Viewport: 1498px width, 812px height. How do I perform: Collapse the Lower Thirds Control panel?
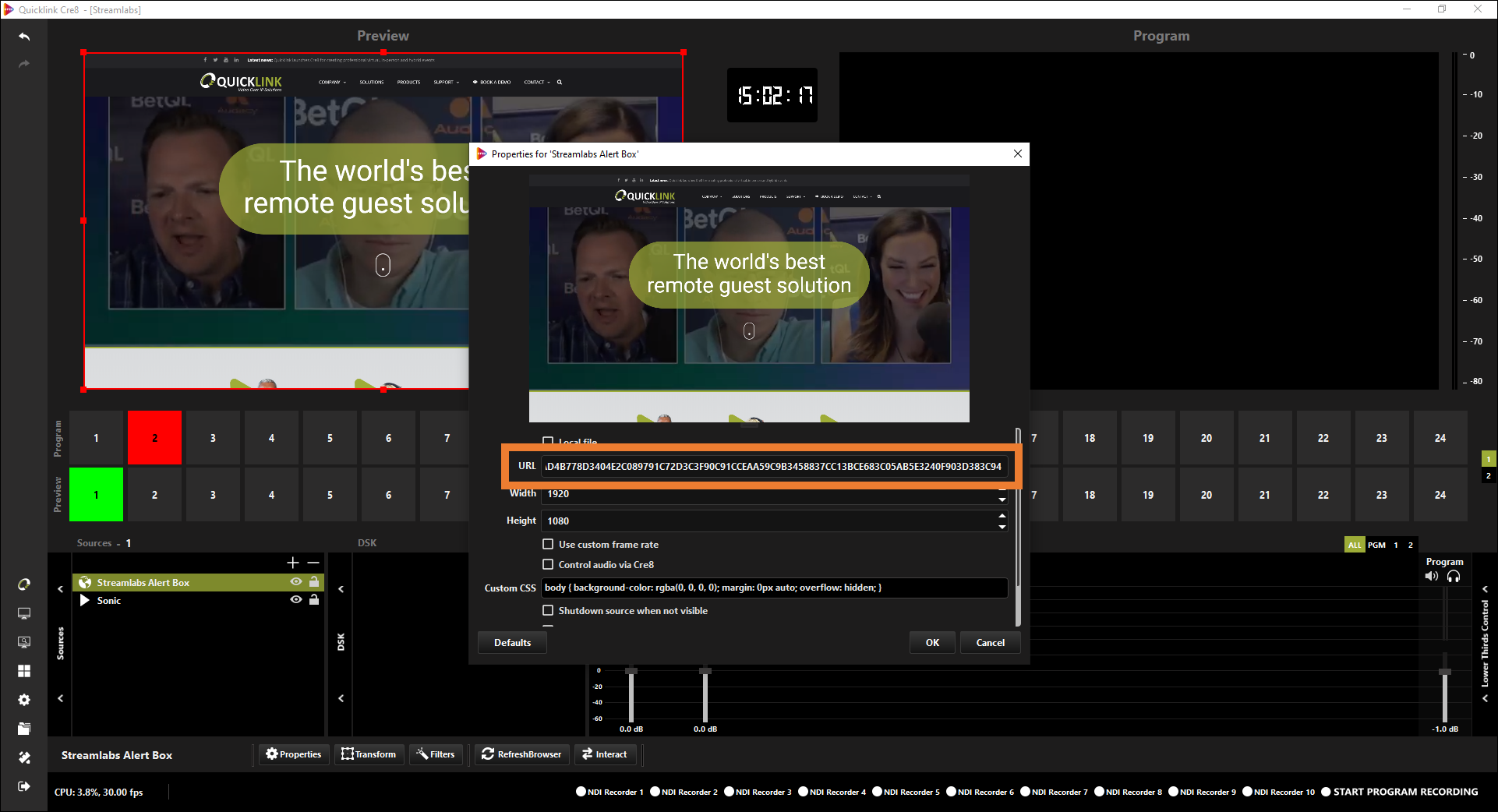(1485, 589)
